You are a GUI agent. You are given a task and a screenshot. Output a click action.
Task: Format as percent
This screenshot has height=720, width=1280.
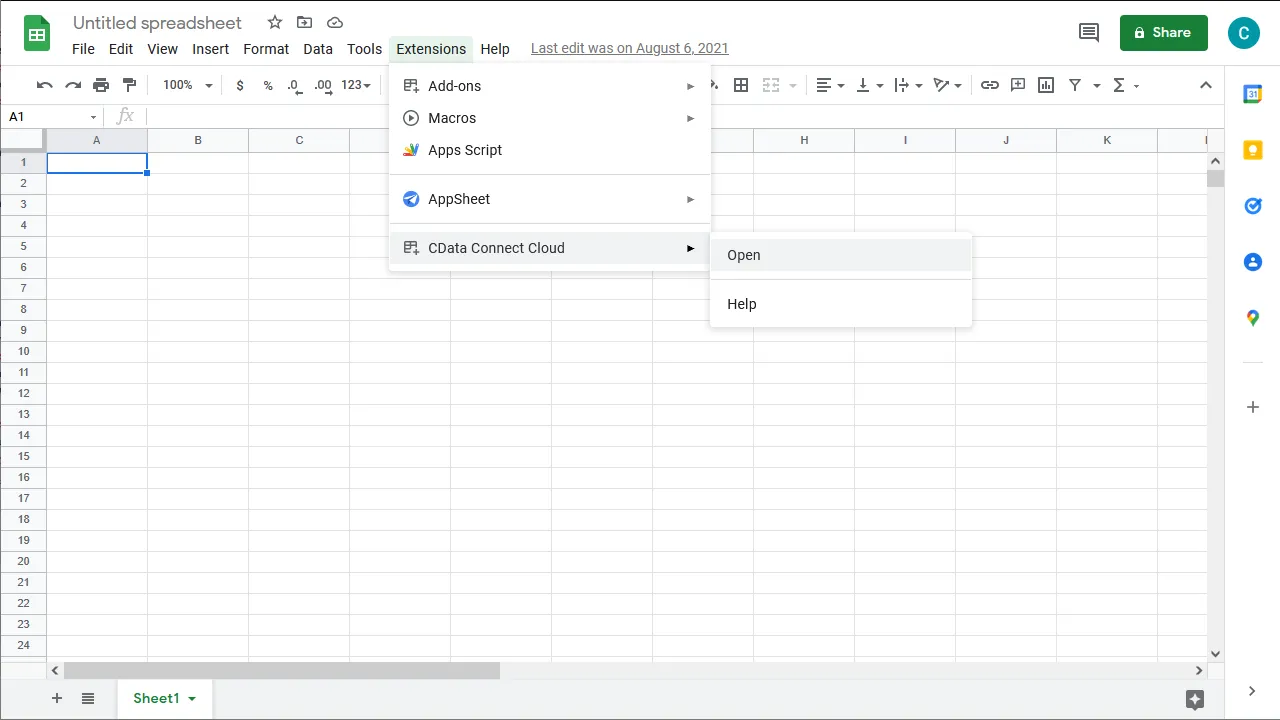(x=268, y=85)
